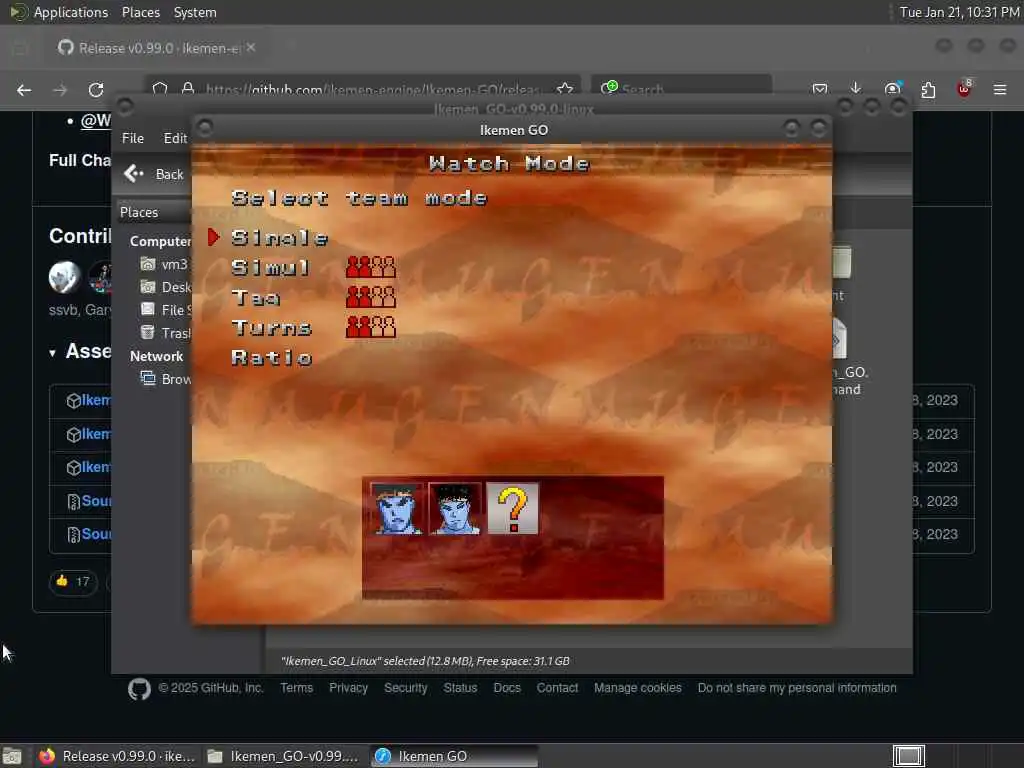Go back in Firefox browser
1024x768 pixels.
coord(24,90)
